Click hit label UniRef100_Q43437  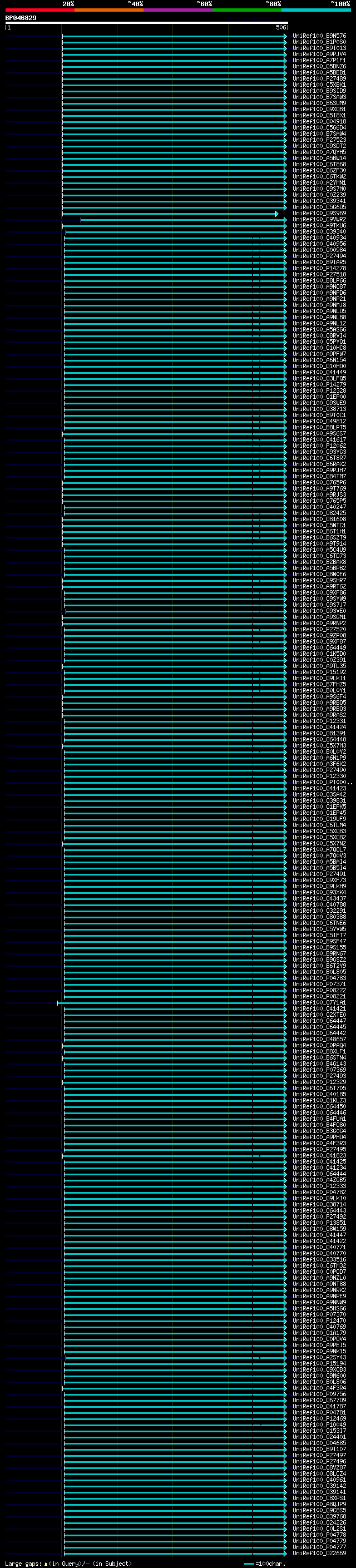tap(319, 898)
